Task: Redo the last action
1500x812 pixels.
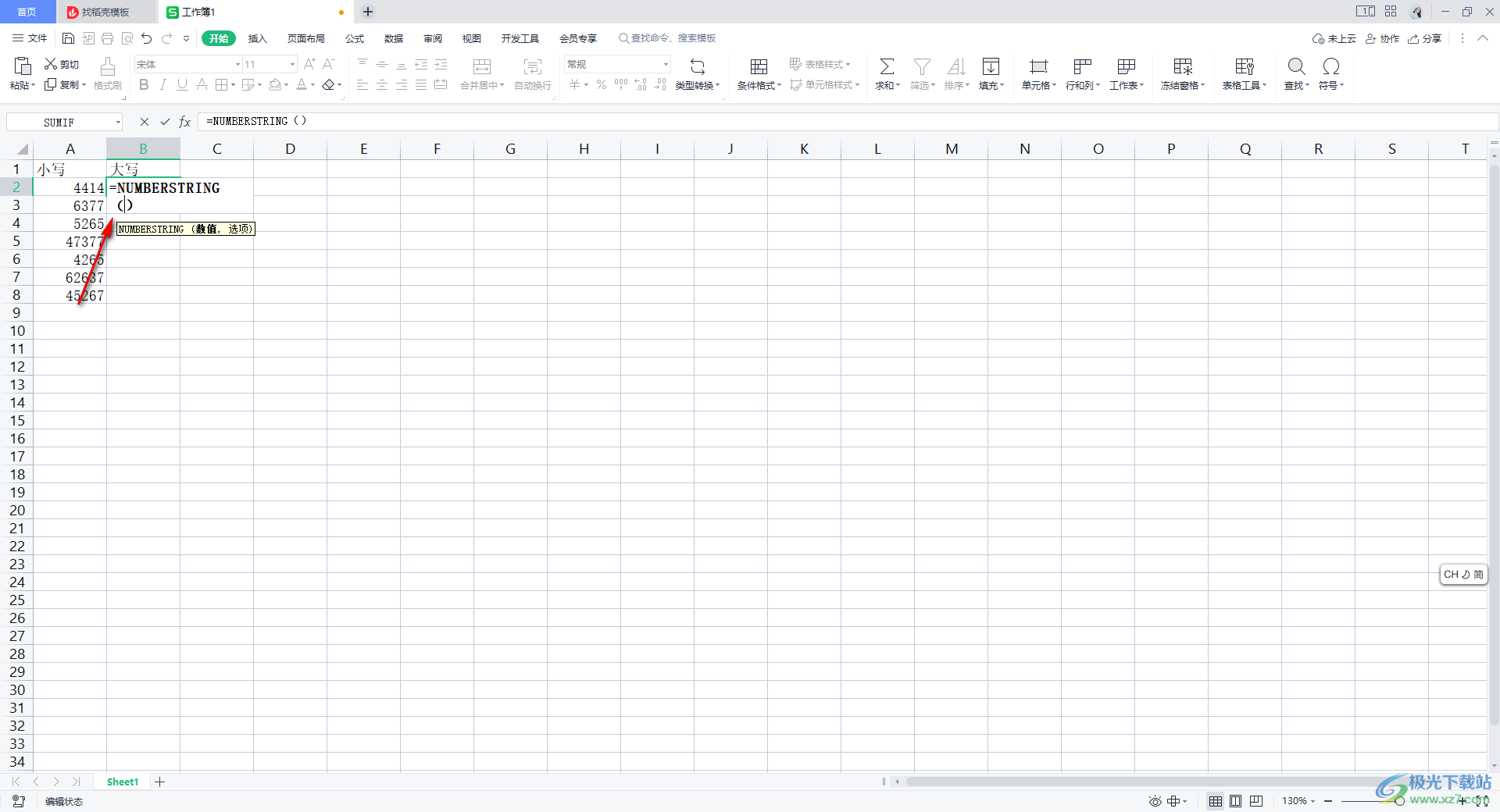Action: 166,38
